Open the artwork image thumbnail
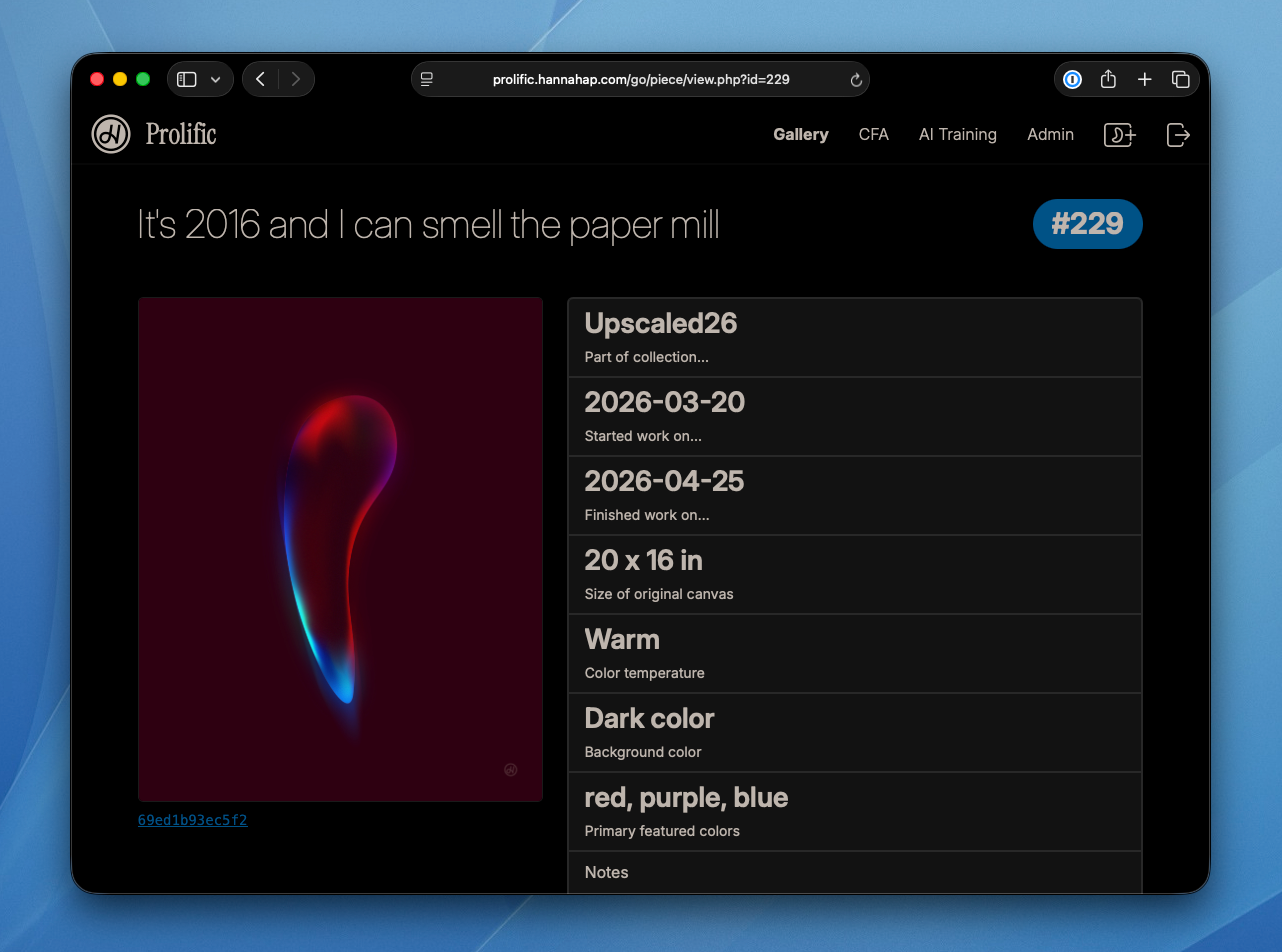 [340, 549]
